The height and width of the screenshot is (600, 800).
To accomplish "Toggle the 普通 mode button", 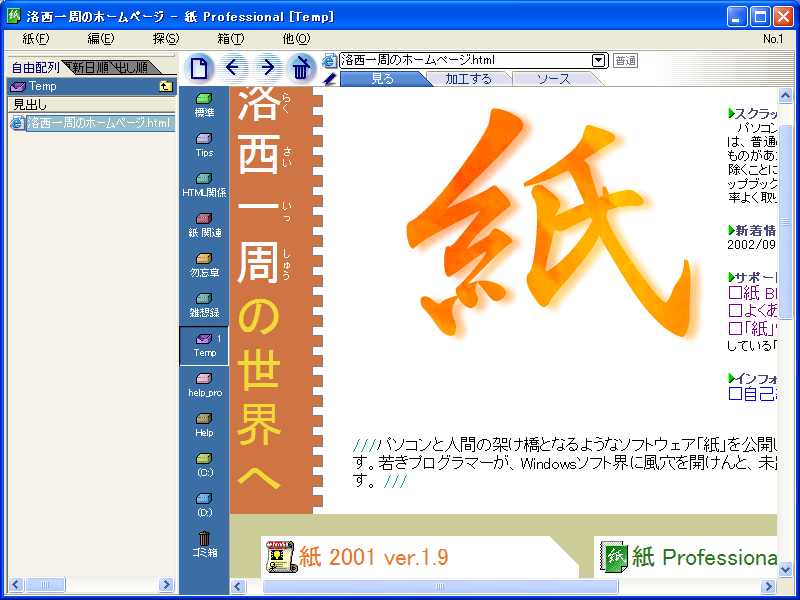I will (625, 61).
